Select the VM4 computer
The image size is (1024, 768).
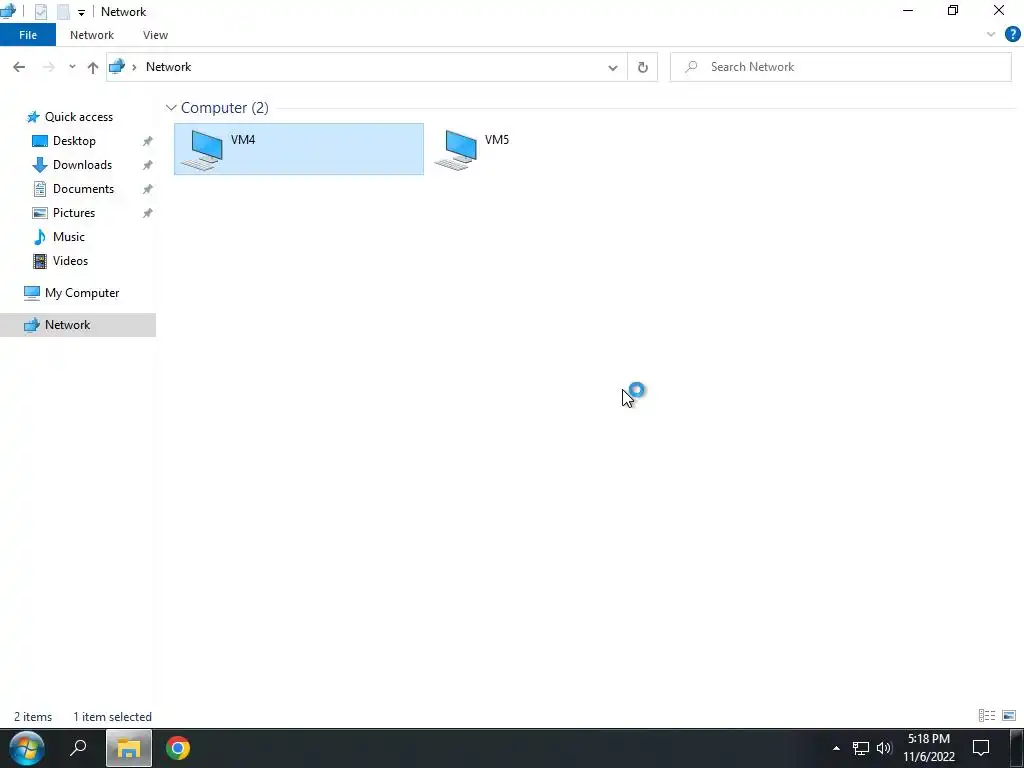(299, 149)
